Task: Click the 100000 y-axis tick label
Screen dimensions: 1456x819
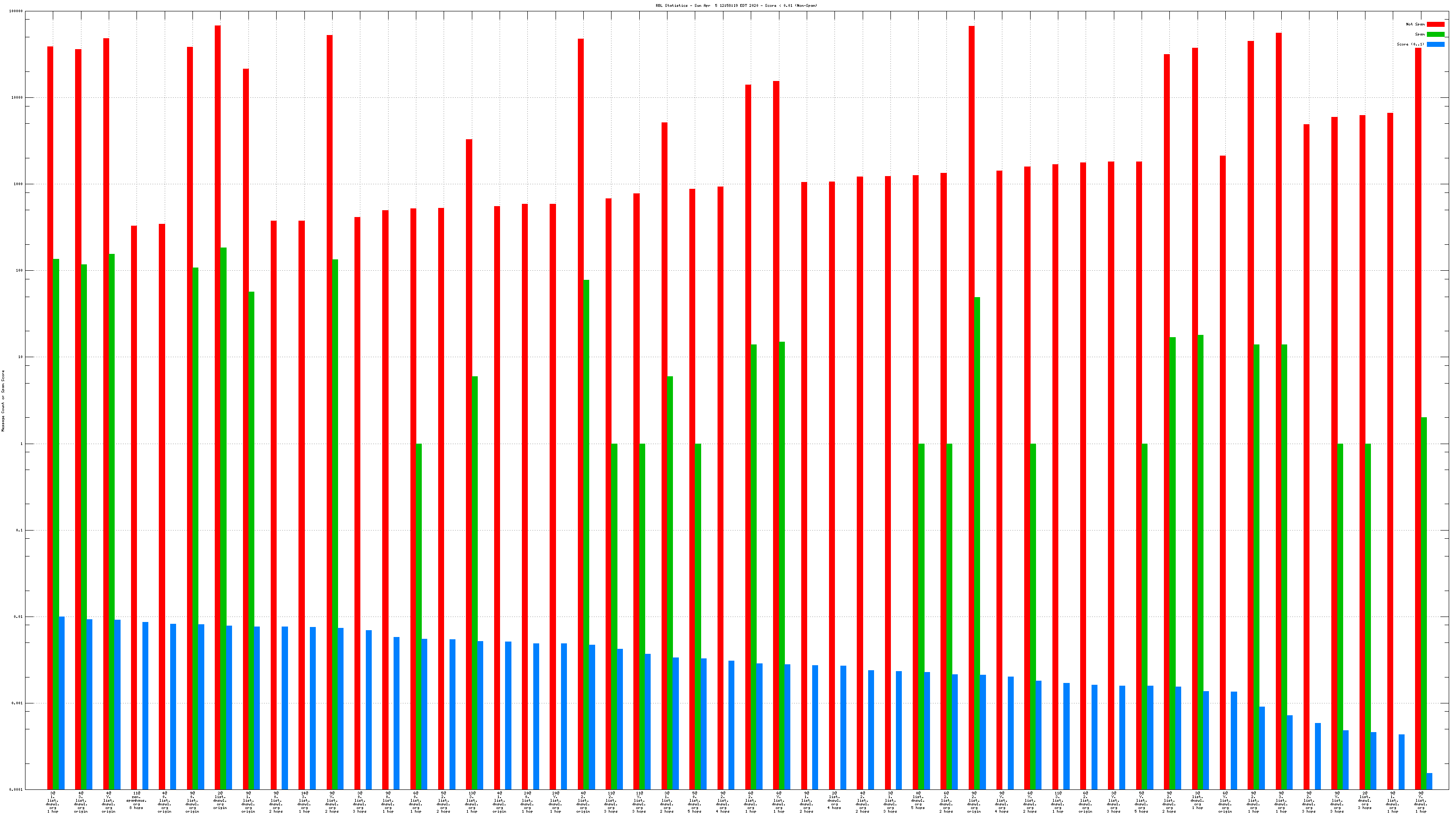Action: click(x=16, y=11)
